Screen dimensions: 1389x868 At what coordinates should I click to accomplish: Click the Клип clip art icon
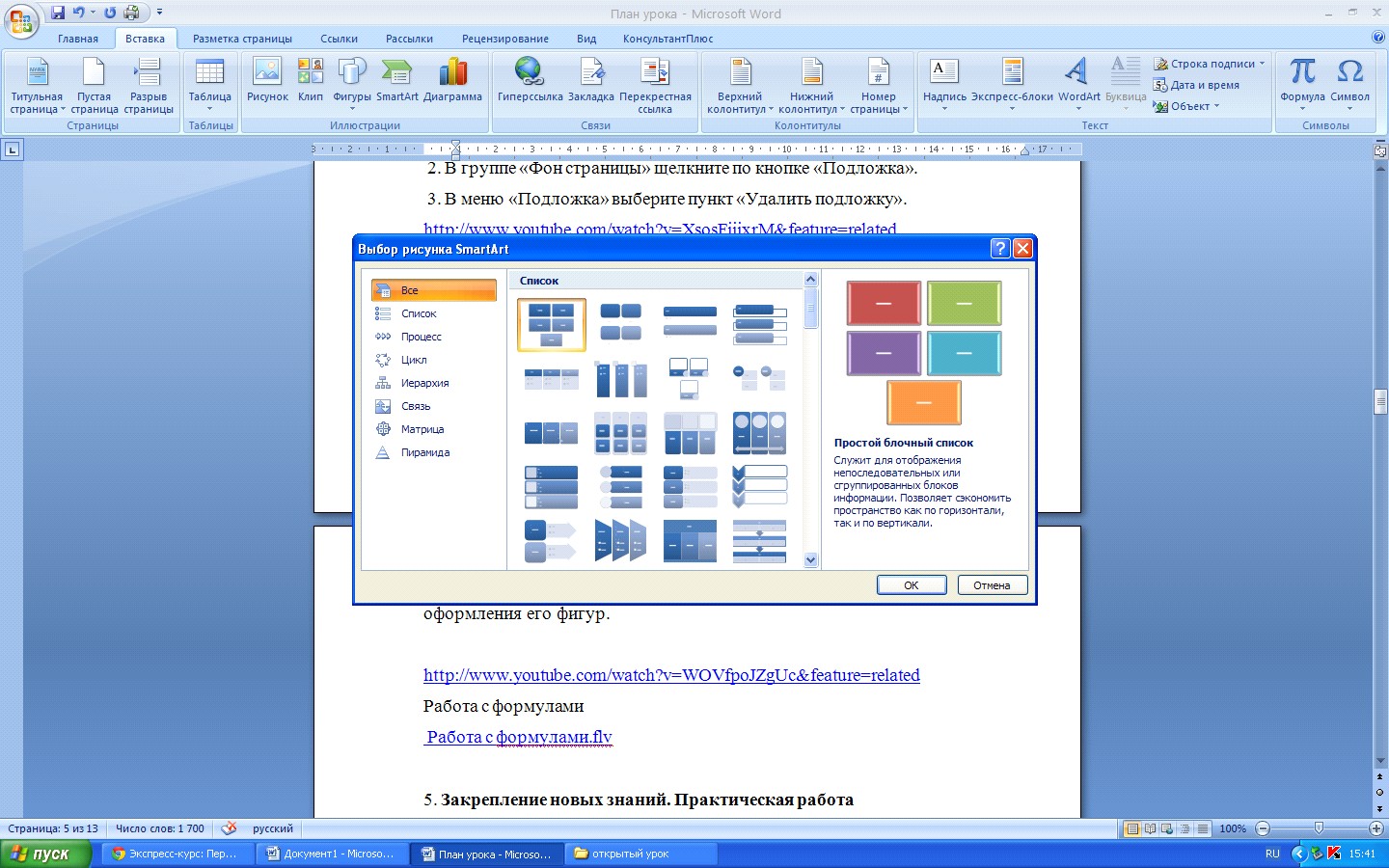[311, 81]
